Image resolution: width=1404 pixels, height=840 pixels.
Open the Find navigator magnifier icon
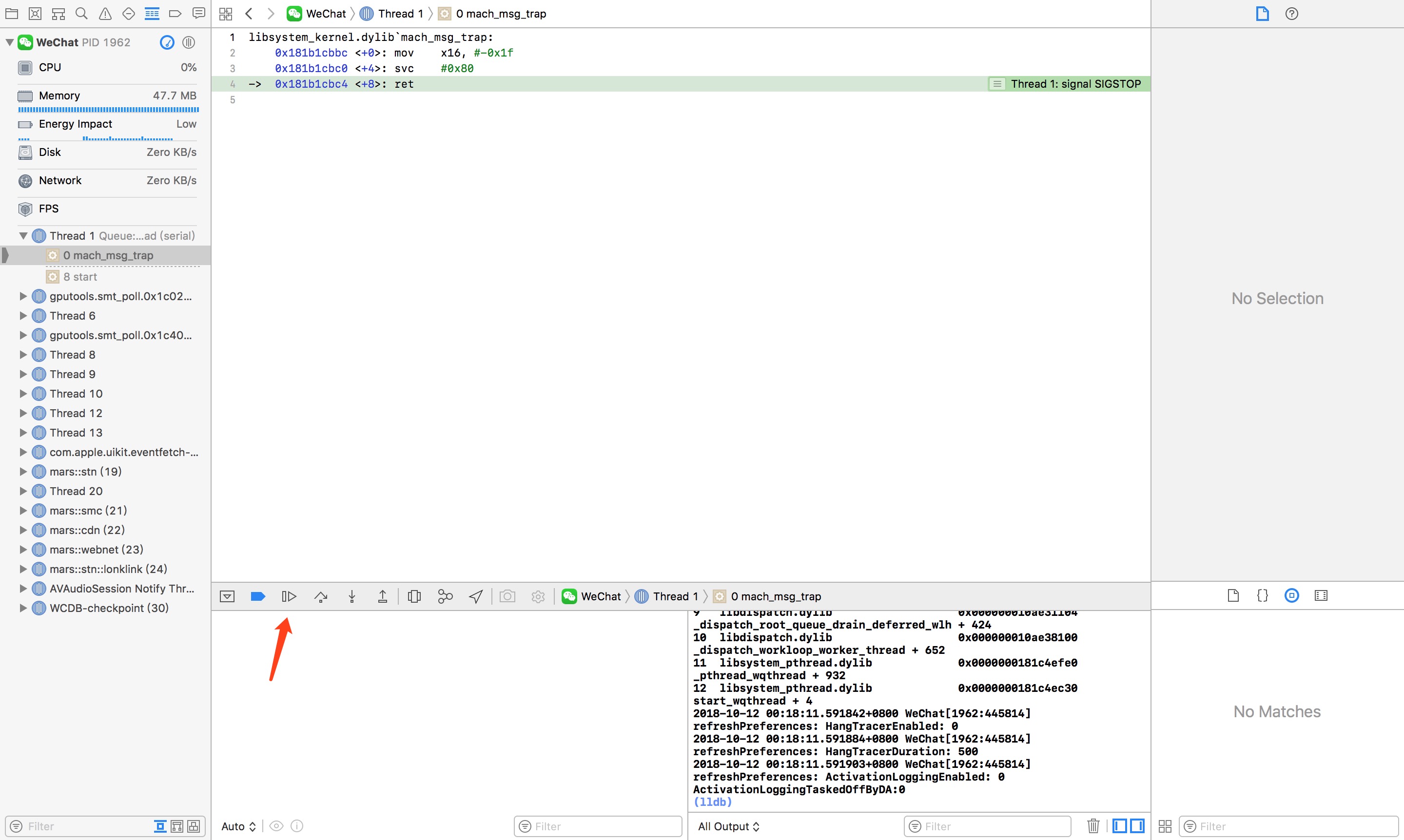pos(81,14)
